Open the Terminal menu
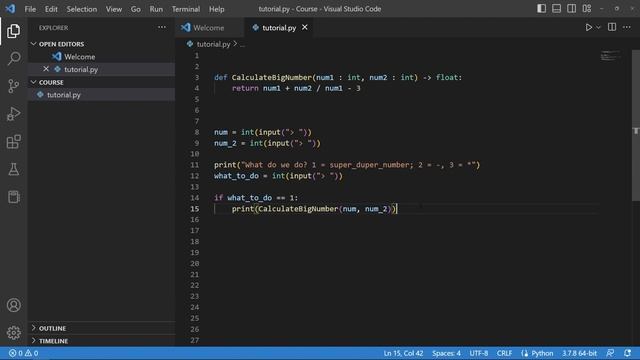This screenshot has width=640, height=360. coord(186,9)
